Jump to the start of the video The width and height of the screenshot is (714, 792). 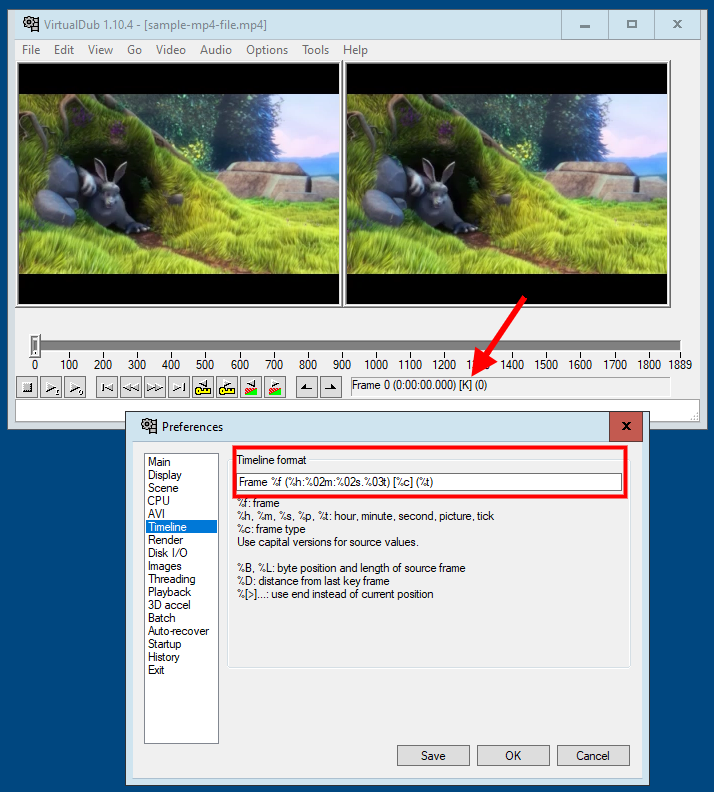[107, 387]
